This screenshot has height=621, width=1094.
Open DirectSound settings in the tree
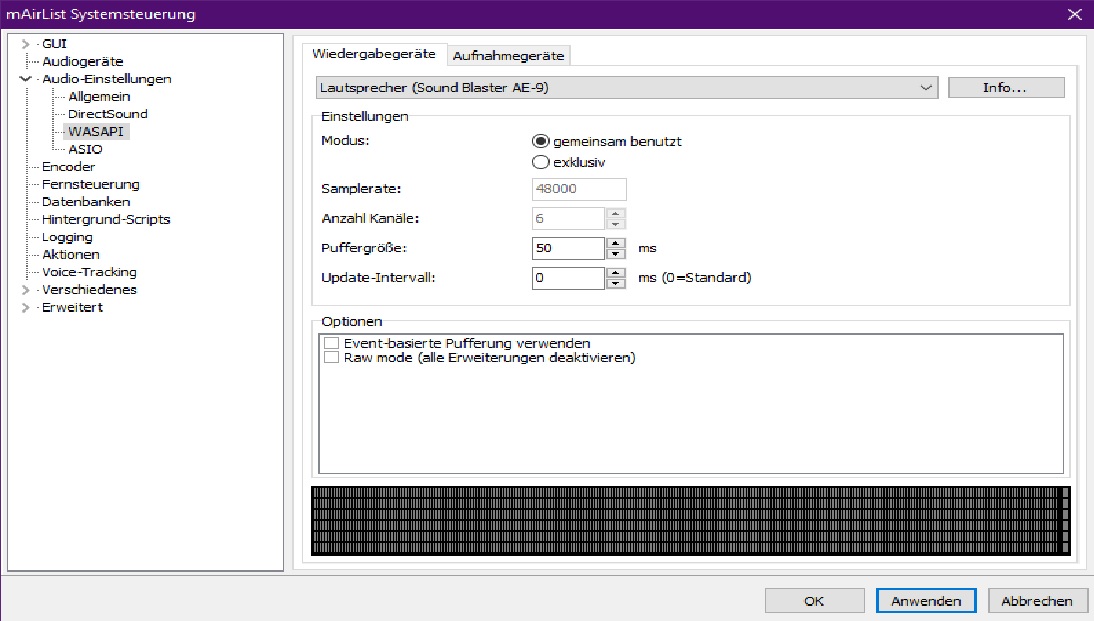click(107, 114)
